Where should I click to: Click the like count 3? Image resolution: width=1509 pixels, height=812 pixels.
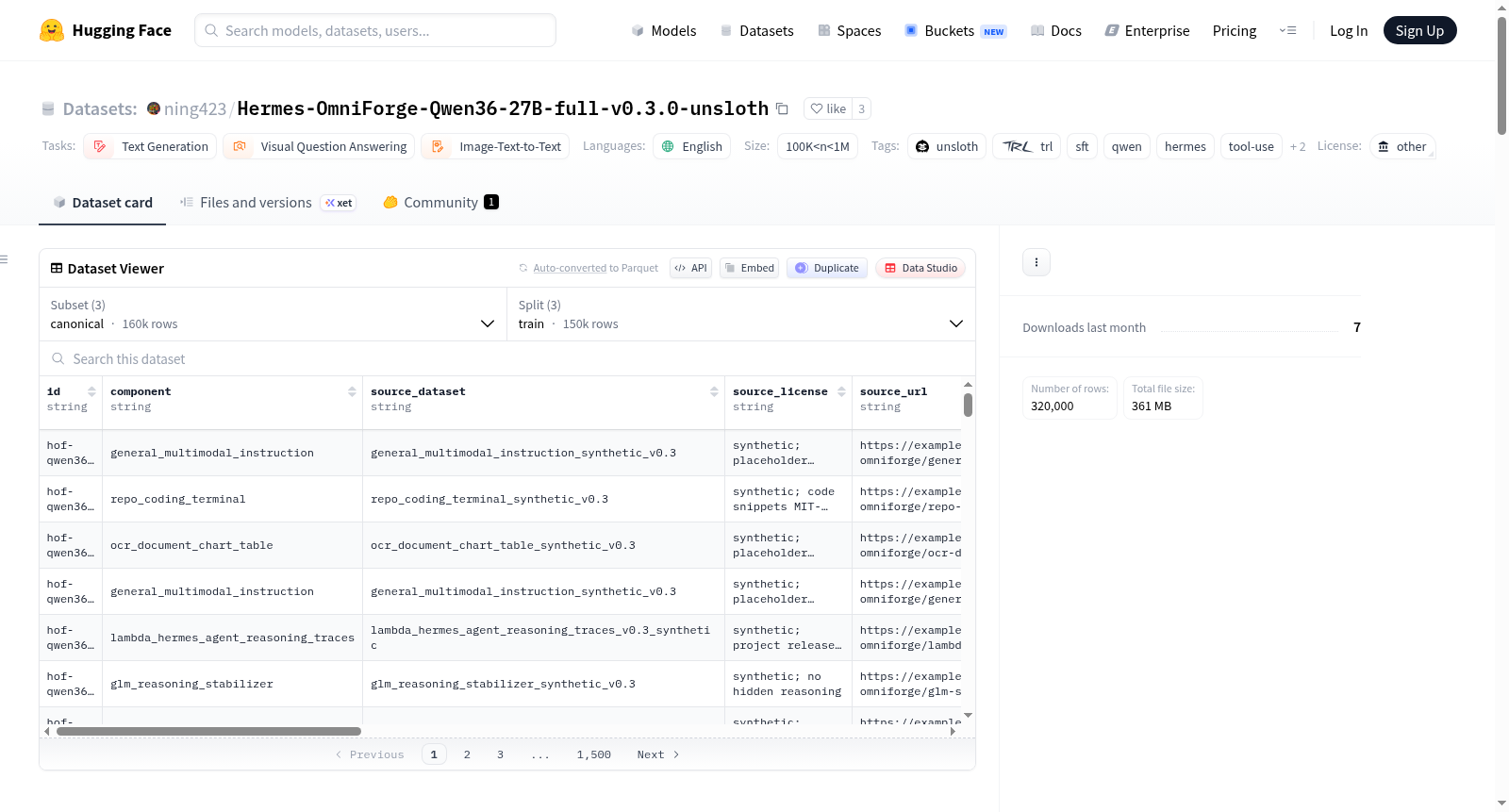click(861, 108)
